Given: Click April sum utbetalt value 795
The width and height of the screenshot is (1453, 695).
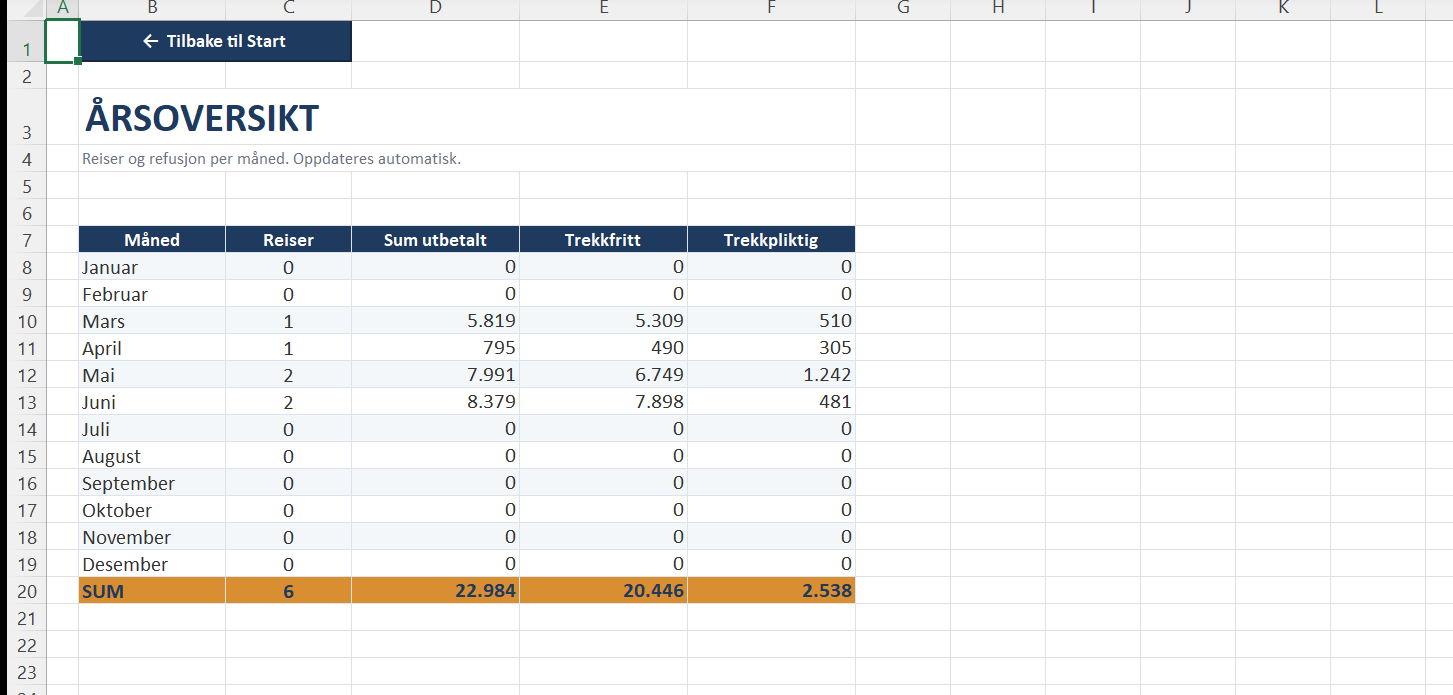Looking at the screenshot, I should point(435,348).
